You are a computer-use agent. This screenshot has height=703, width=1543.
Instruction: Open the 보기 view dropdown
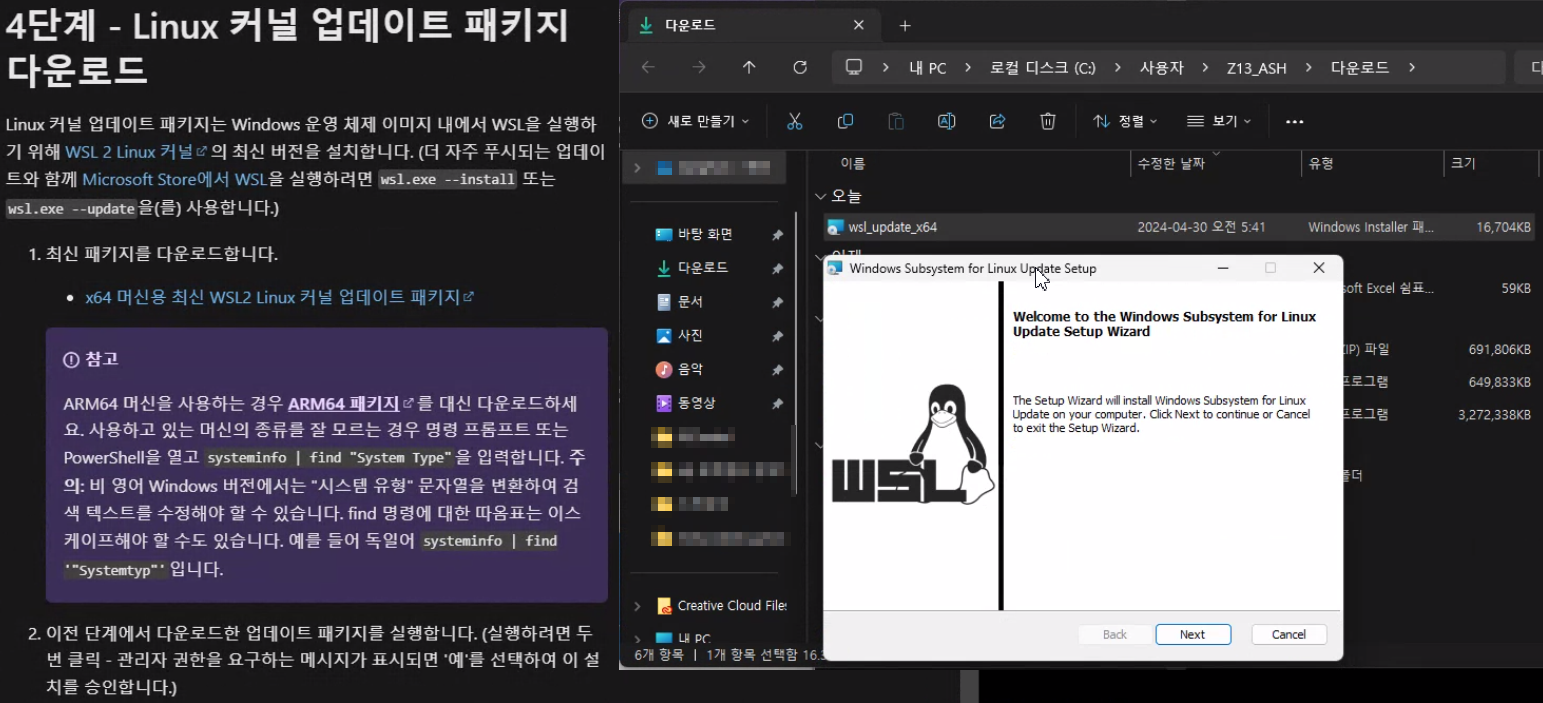point(1219,121)
